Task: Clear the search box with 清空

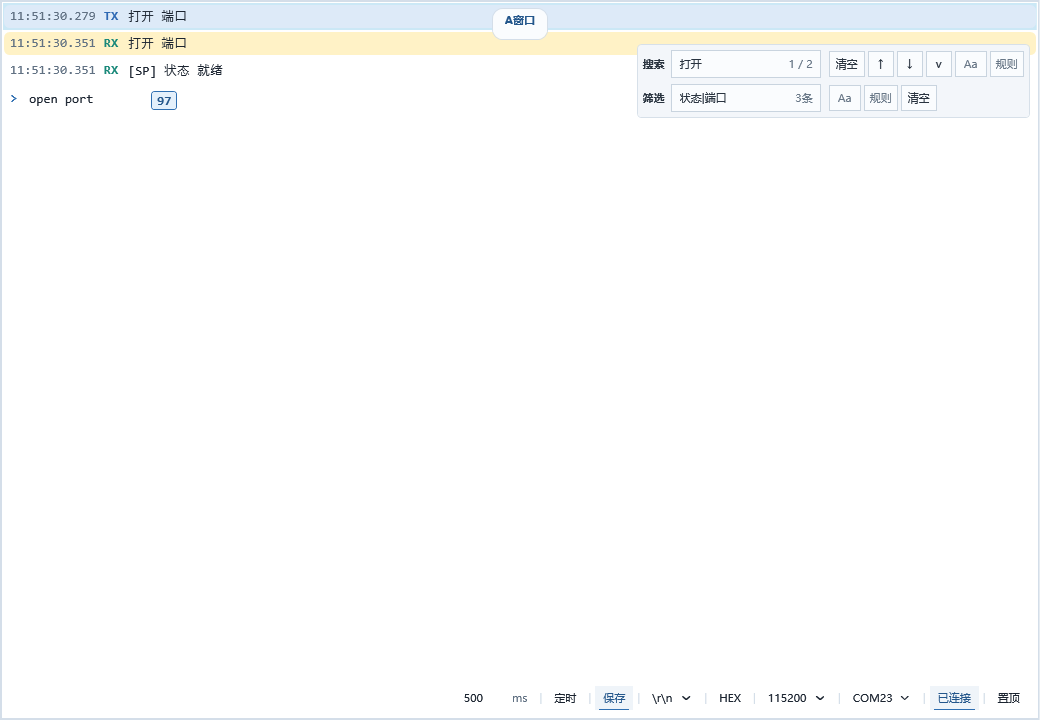Action: pyautogui.click(x=846, y=64)
